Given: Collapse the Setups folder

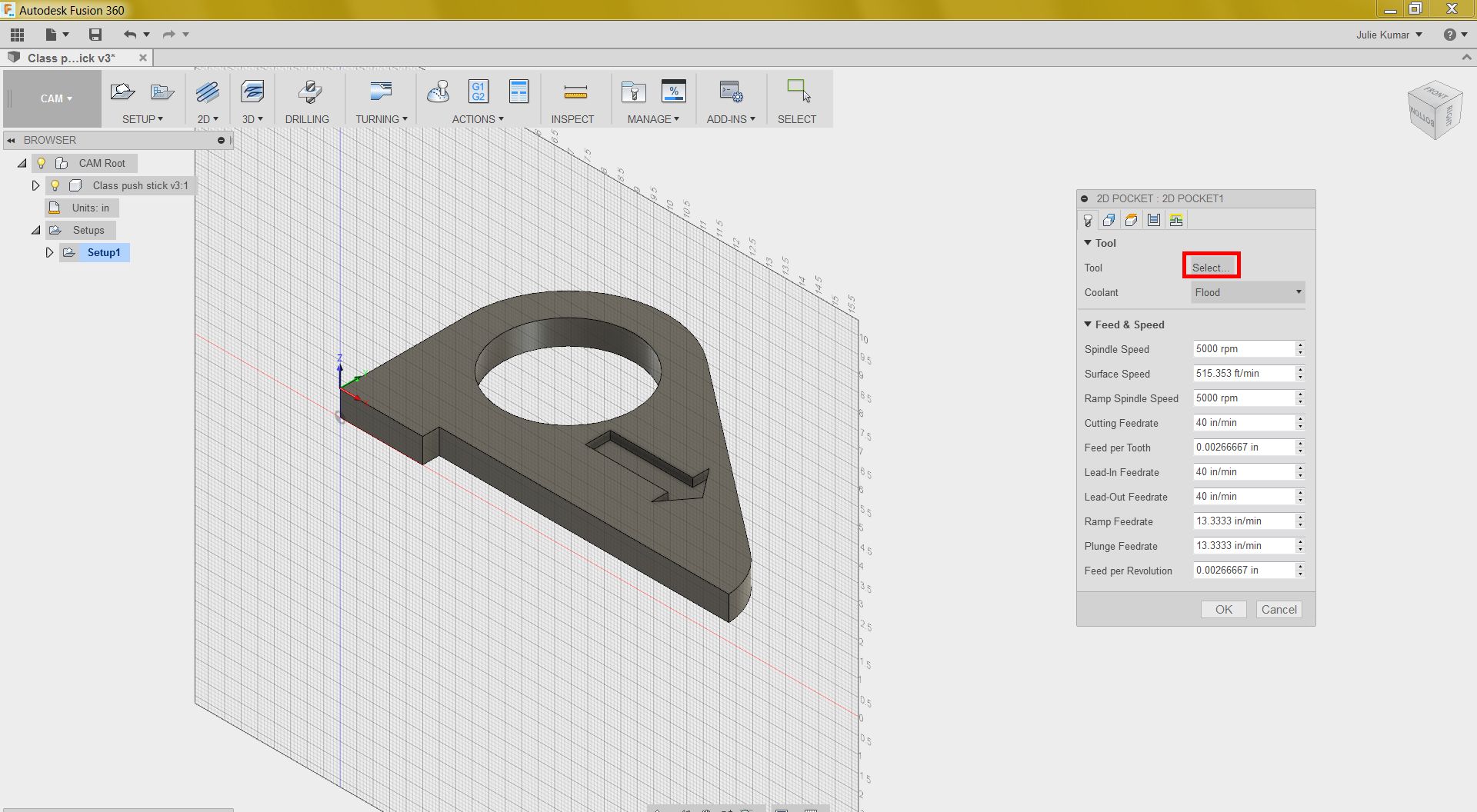Looking at the screenshot, I should click(35, 230).
